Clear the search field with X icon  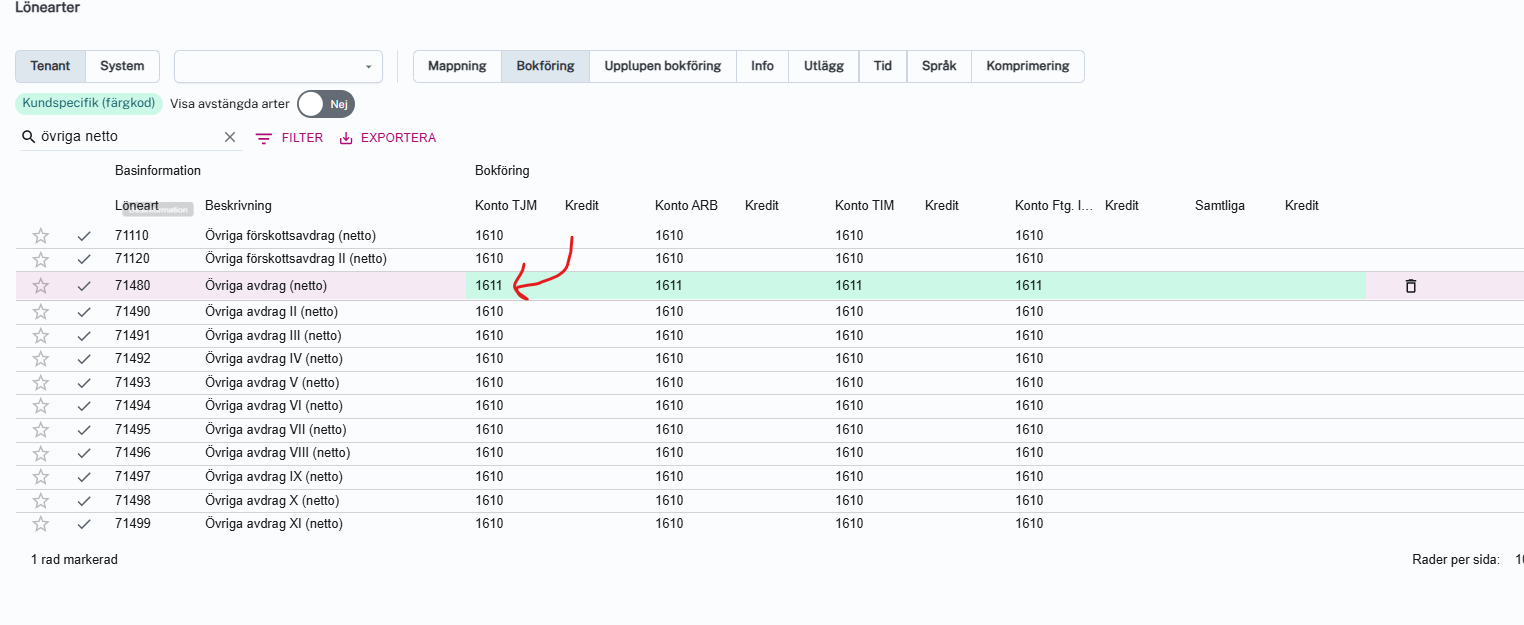[x=230, y=137]
